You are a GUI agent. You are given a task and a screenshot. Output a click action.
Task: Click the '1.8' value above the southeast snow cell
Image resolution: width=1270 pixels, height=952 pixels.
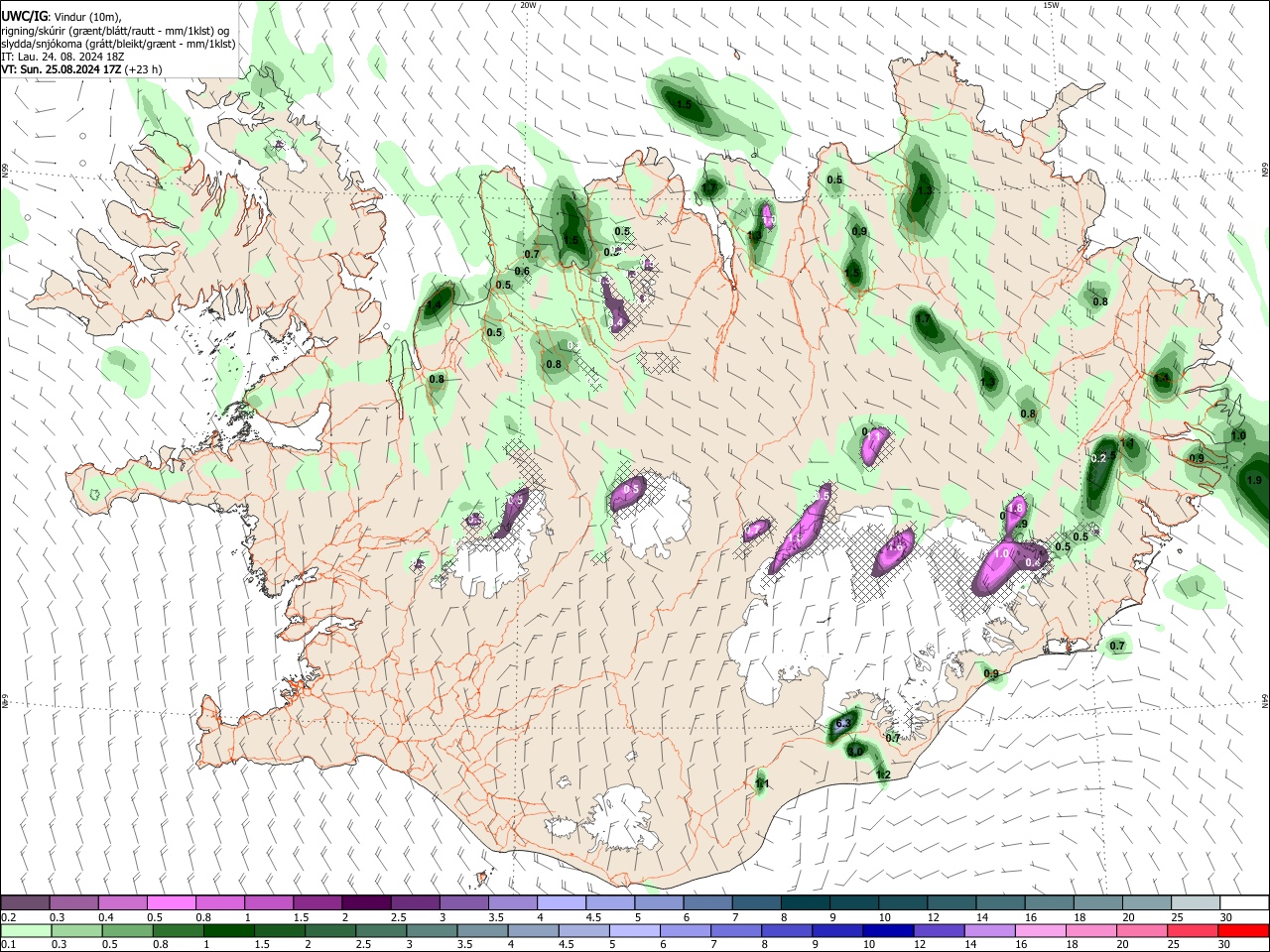click(1015, 508)
